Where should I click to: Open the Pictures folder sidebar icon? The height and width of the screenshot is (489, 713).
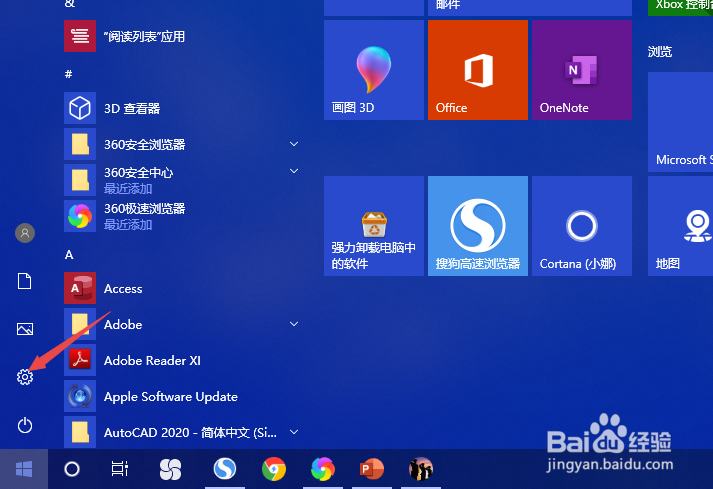pyautogui.click(x=25, y=329)
